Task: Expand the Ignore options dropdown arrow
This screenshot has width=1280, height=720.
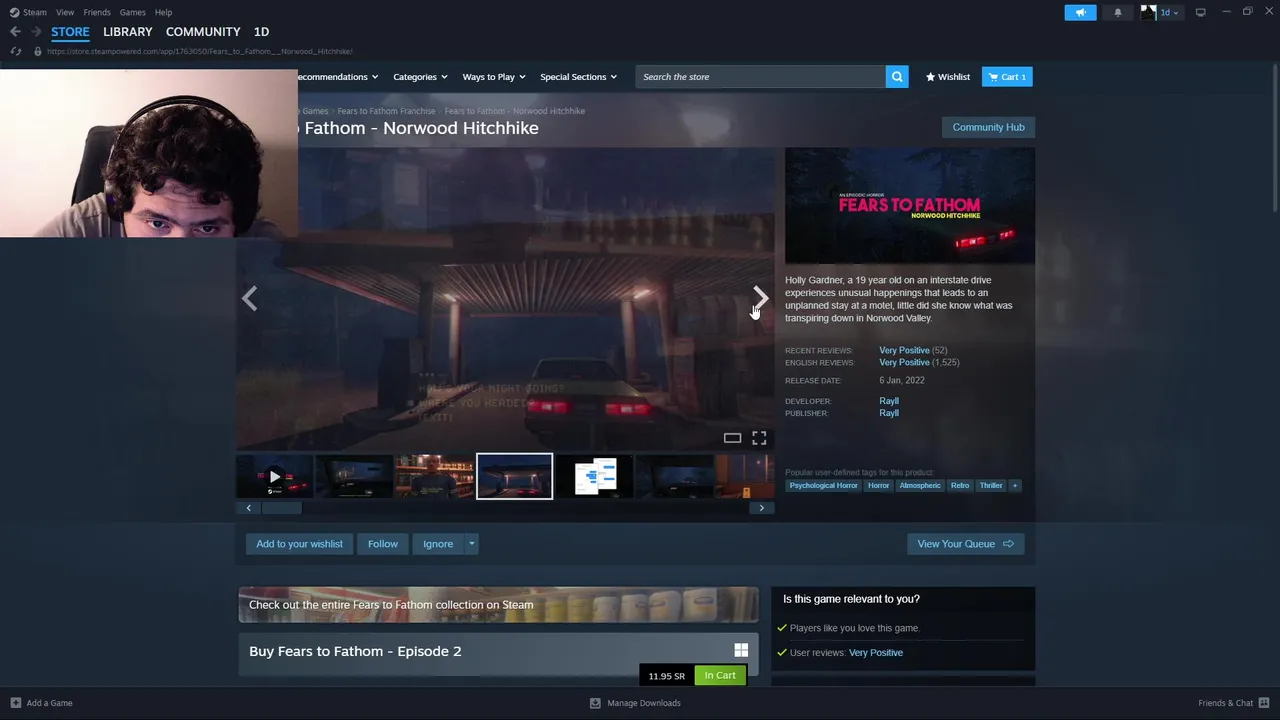Action: coord(471,544)
